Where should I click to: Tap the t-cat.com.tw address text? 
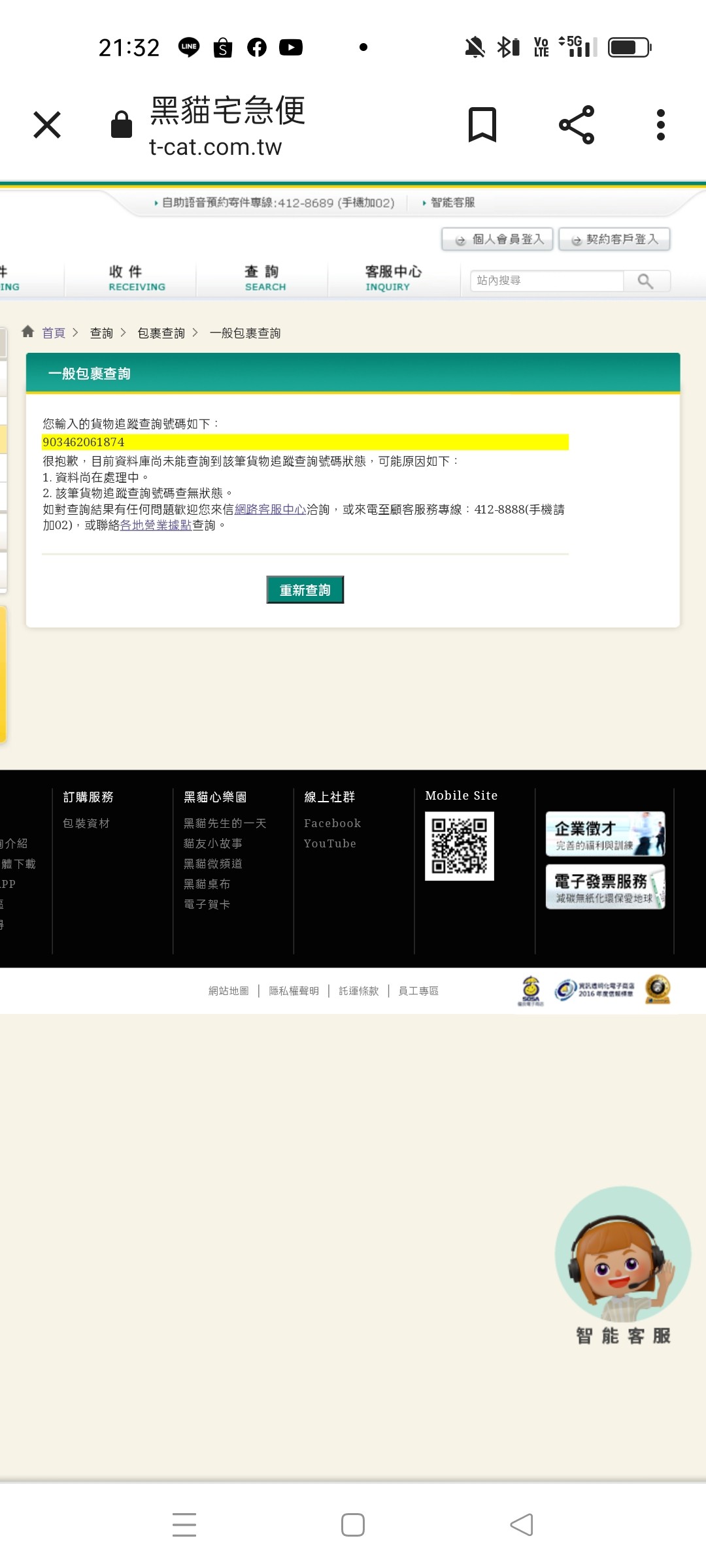pyautogui.click(x=216, y=147)
